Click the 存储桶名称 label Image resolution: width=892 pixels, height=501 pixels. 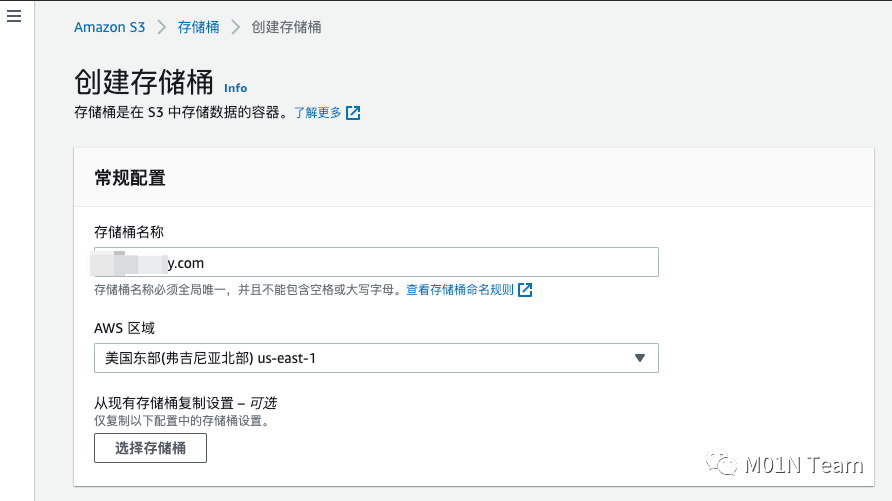[129, 232]
